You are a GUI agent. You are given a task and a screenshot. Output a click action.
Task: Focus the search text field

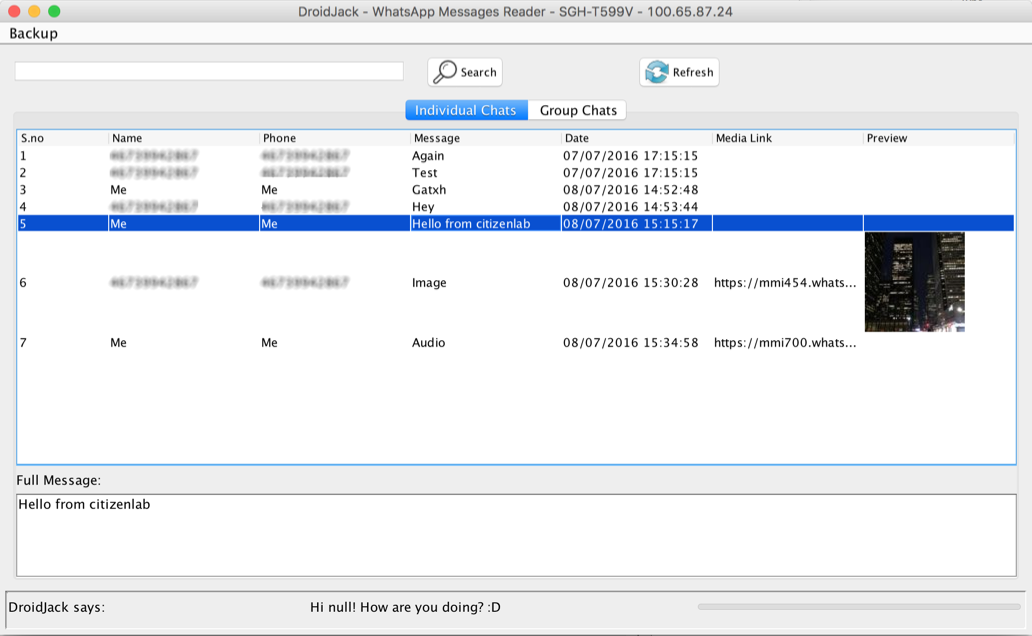(x=209, y=71)
